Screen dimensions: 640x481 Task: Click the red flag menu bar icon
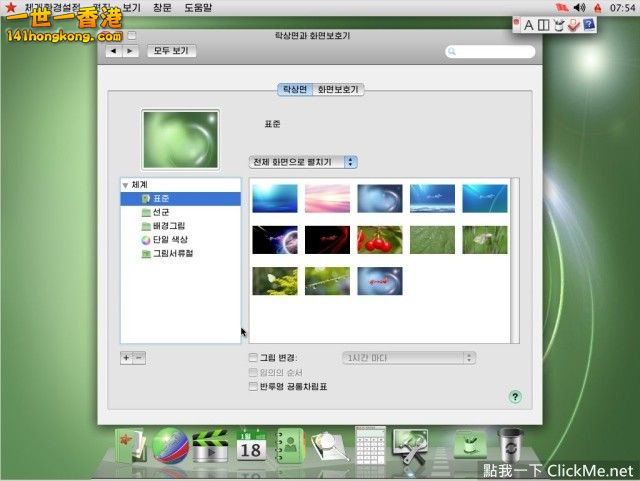[562, 7]
